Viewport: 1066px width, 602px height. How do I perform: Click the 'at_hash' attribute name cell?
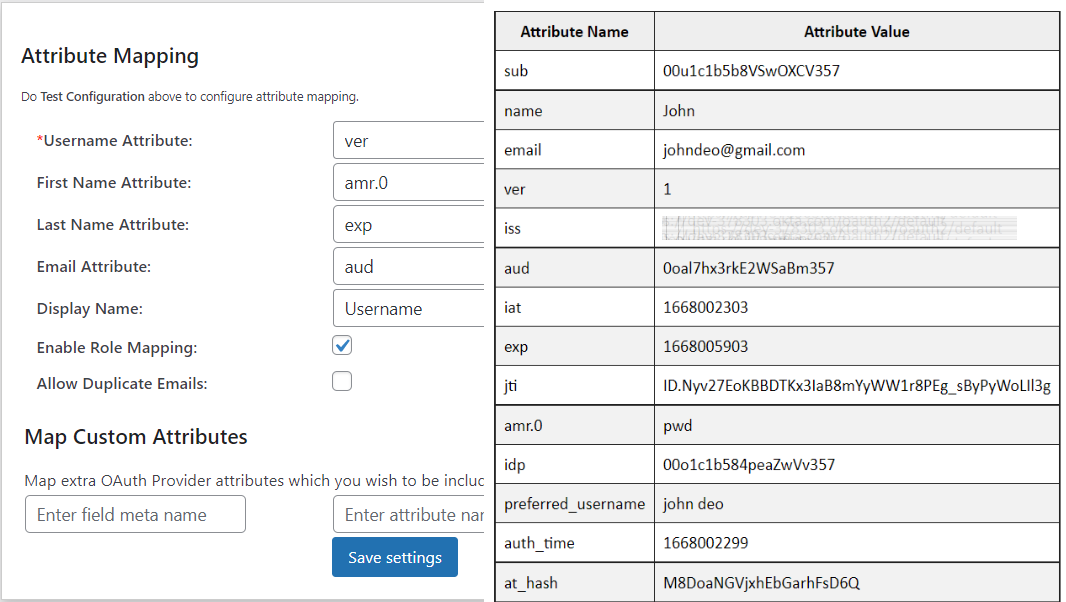[x=574, y=583]
